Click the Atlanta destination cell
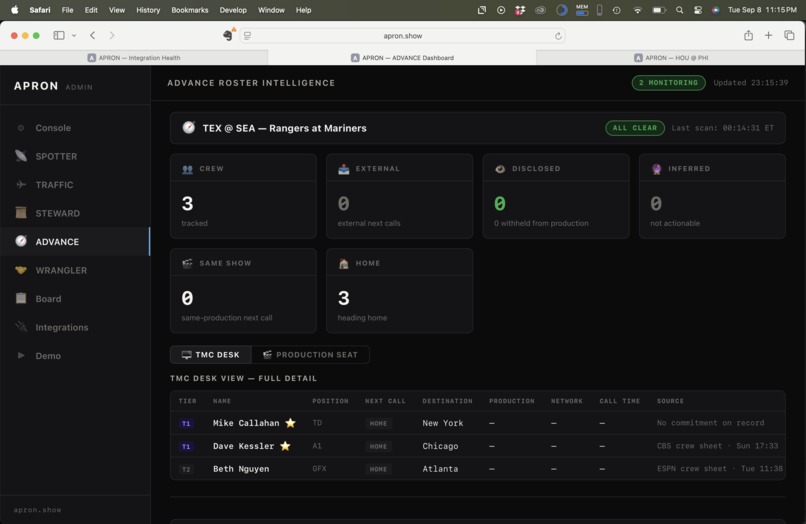Screen dimensions: 806x524 pyautogui.click(x=440, y=469)
